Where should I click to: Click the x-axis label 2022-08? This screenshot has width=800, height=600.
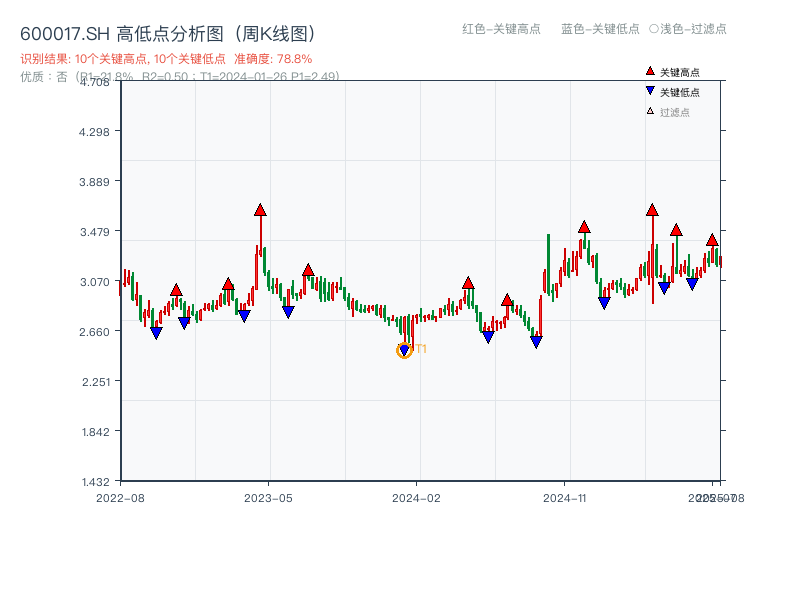pos(120,498)
